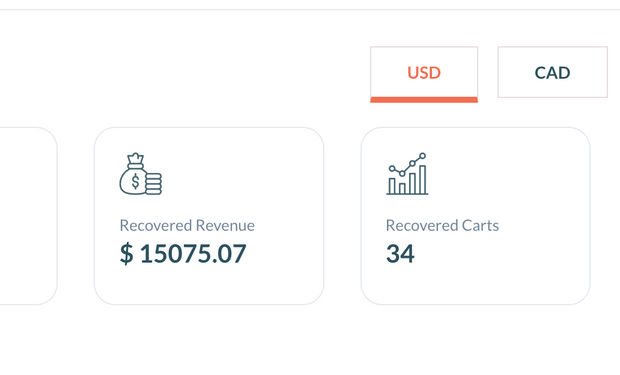The width and height of the screenshot is (620, 375).
Task: Click empty space below Recovered Carts number
Action: coord(475,286)
